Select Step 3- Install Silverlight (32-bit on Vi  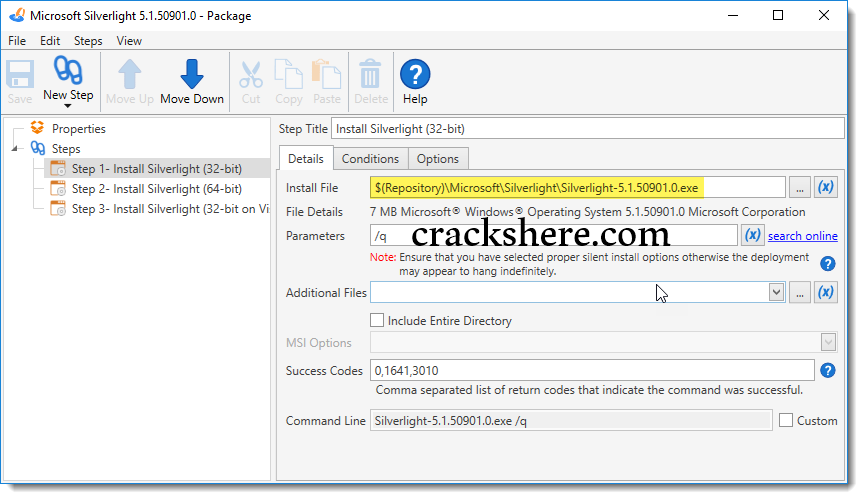[170, 209]
